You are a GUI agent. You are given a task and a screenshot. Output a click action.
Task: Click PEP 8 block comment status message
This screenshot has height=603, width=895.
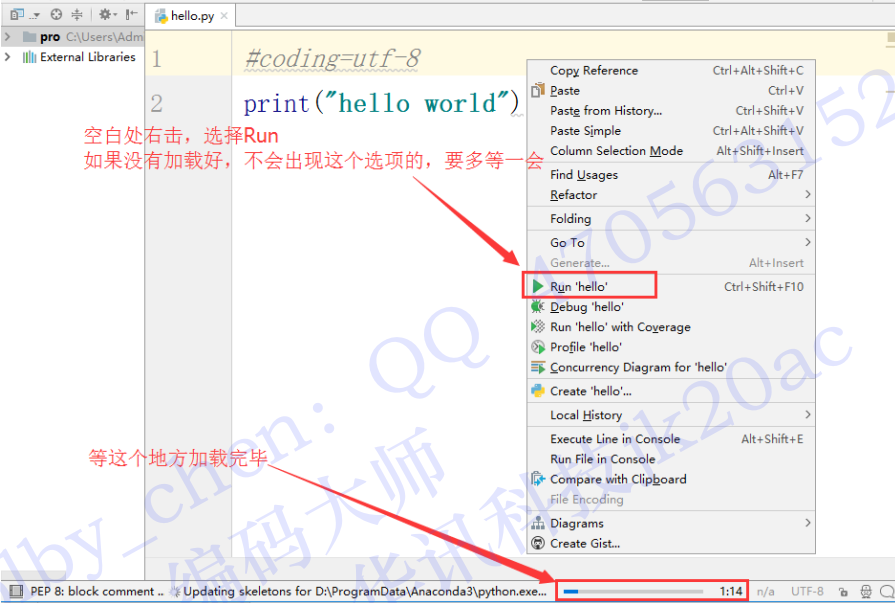click(96, 591)
